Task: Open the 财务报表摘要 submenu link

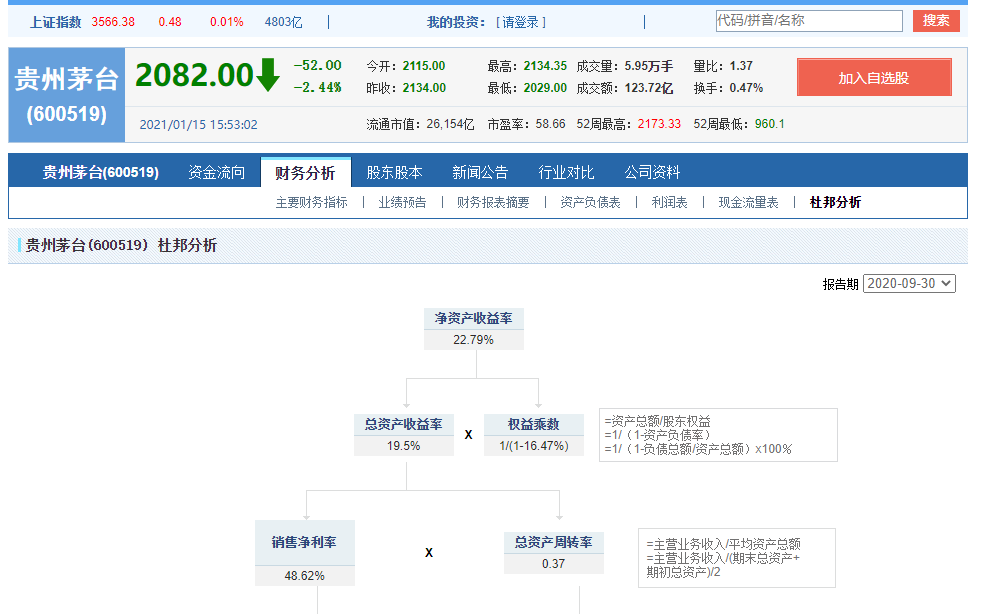Action: [x=493, y=202]
